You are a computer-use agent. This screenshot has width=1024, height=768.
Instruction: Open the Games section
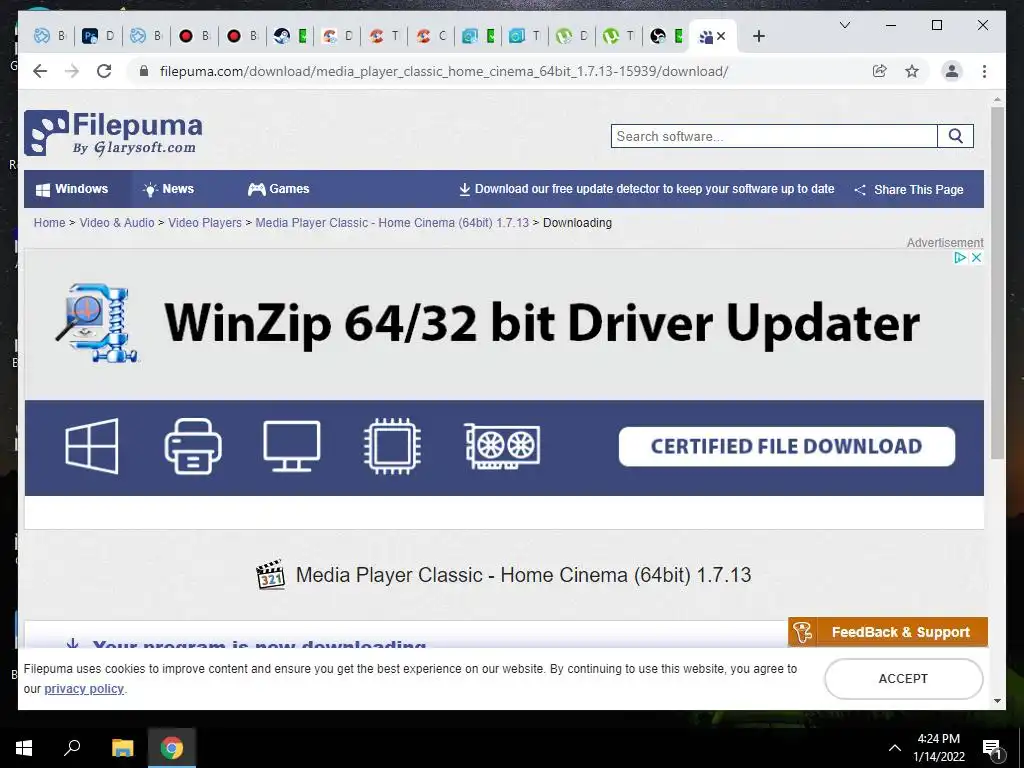pos(278,189)
